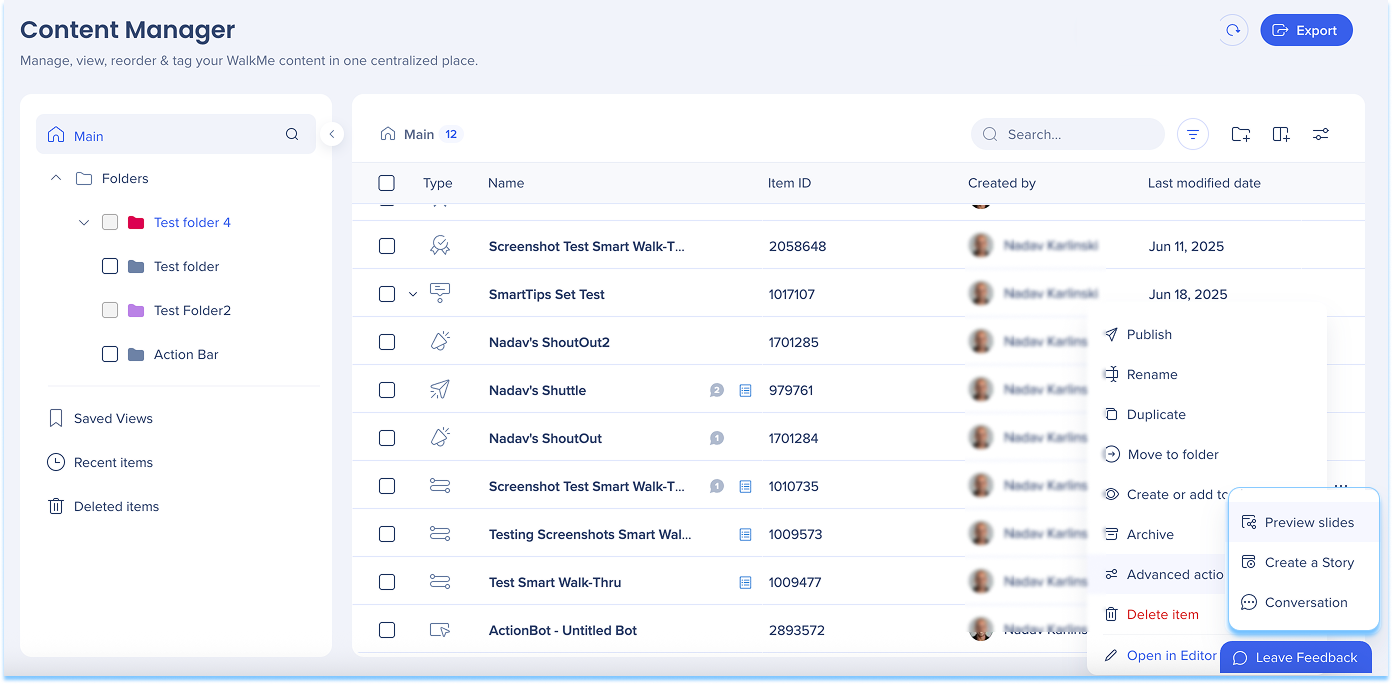Tick the Action Bar folder checkbox

pyautogui.click(x=111, y=354)
